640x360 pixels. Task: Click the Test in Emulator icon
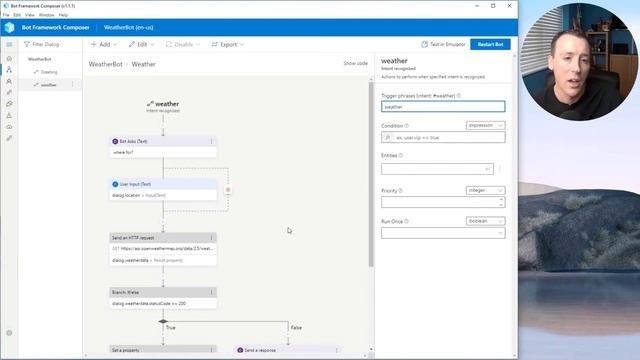[424, 44]
